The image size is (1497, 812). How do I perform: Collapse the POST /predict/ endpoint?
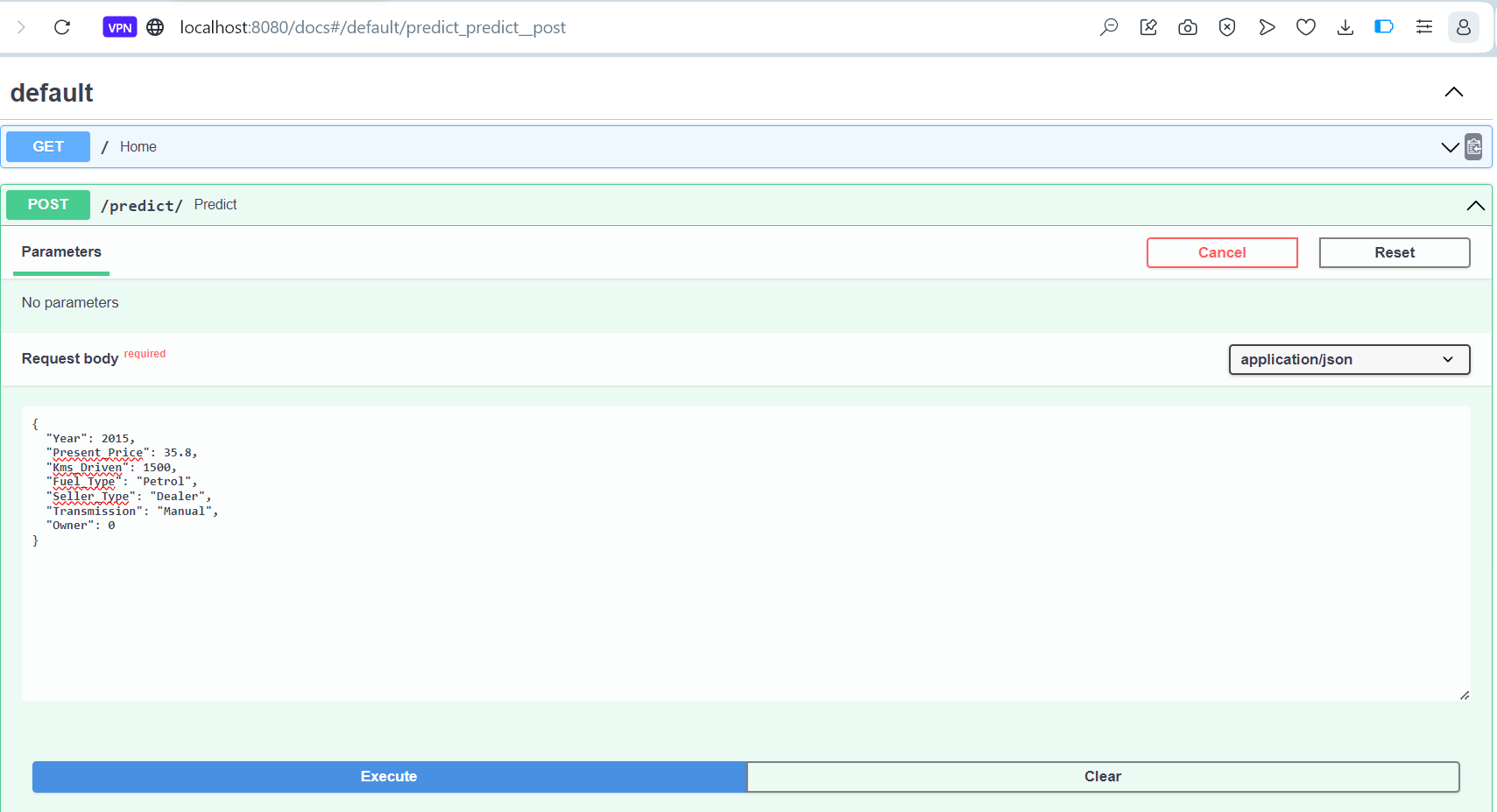click(x=1475, y=205)
